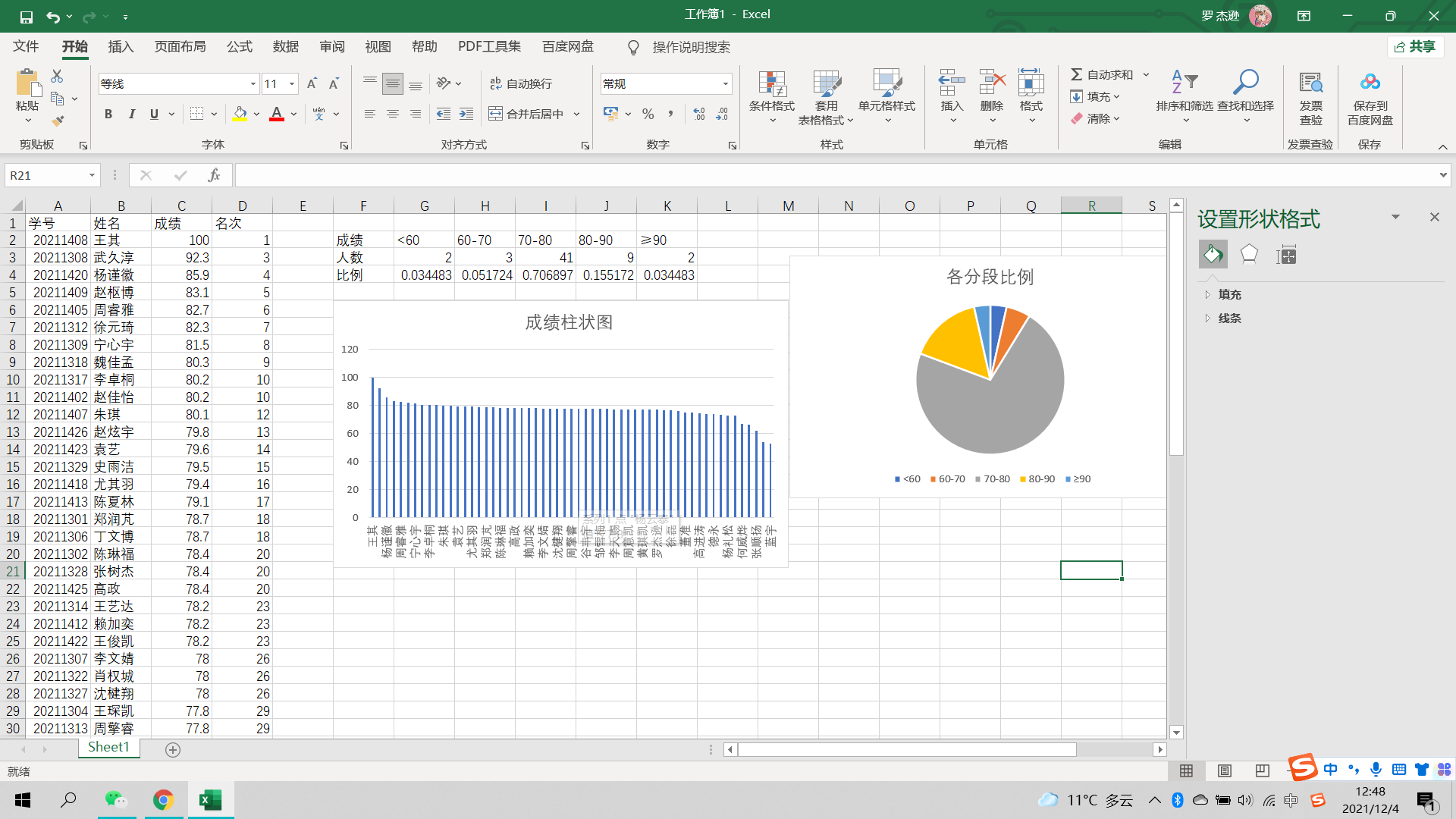
Task: Click the Sort and Filter (排序和筛选) icon
Action: [1184, 83]
